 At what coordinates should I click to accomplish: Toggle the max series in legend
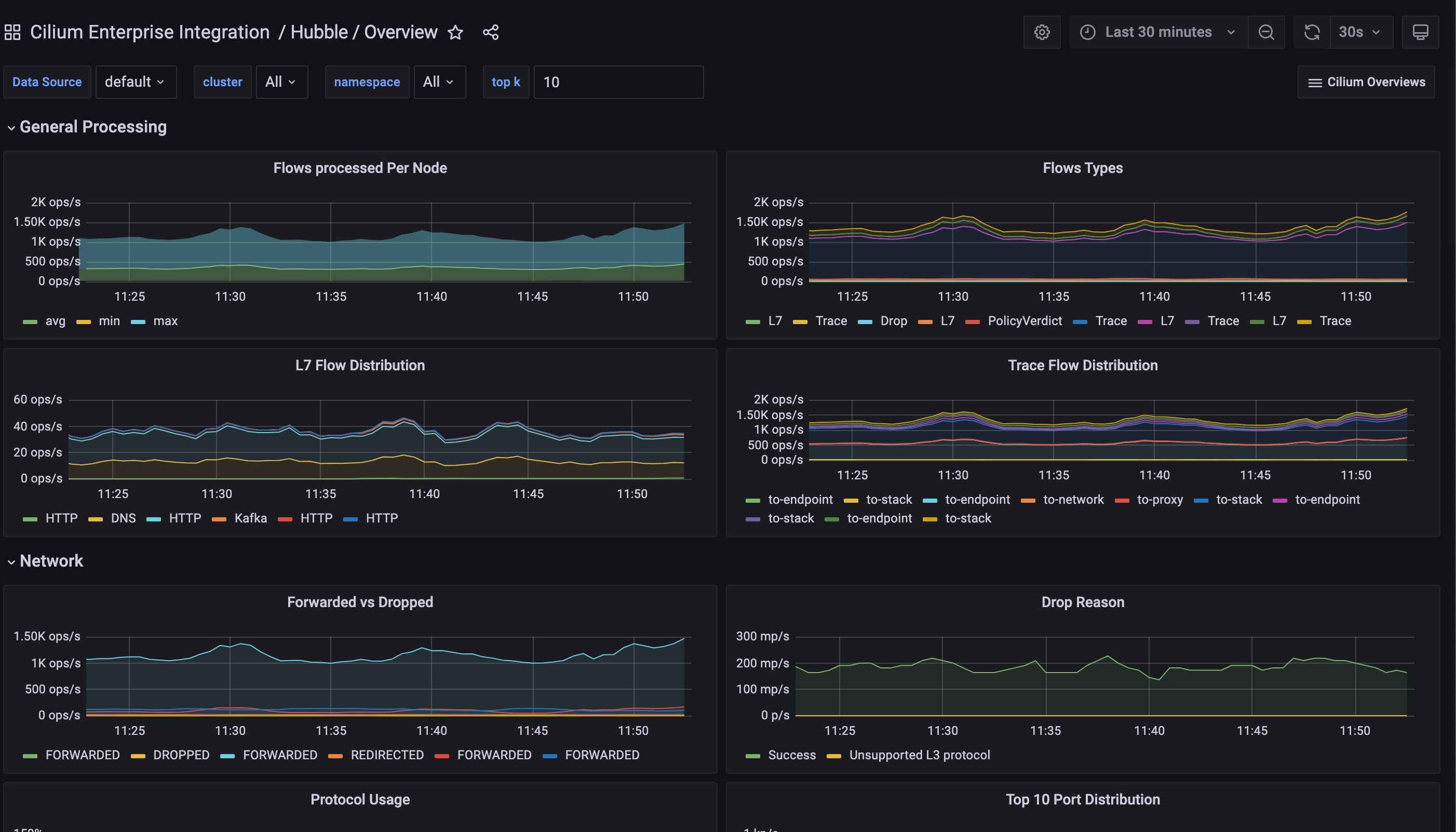(165, 321)
